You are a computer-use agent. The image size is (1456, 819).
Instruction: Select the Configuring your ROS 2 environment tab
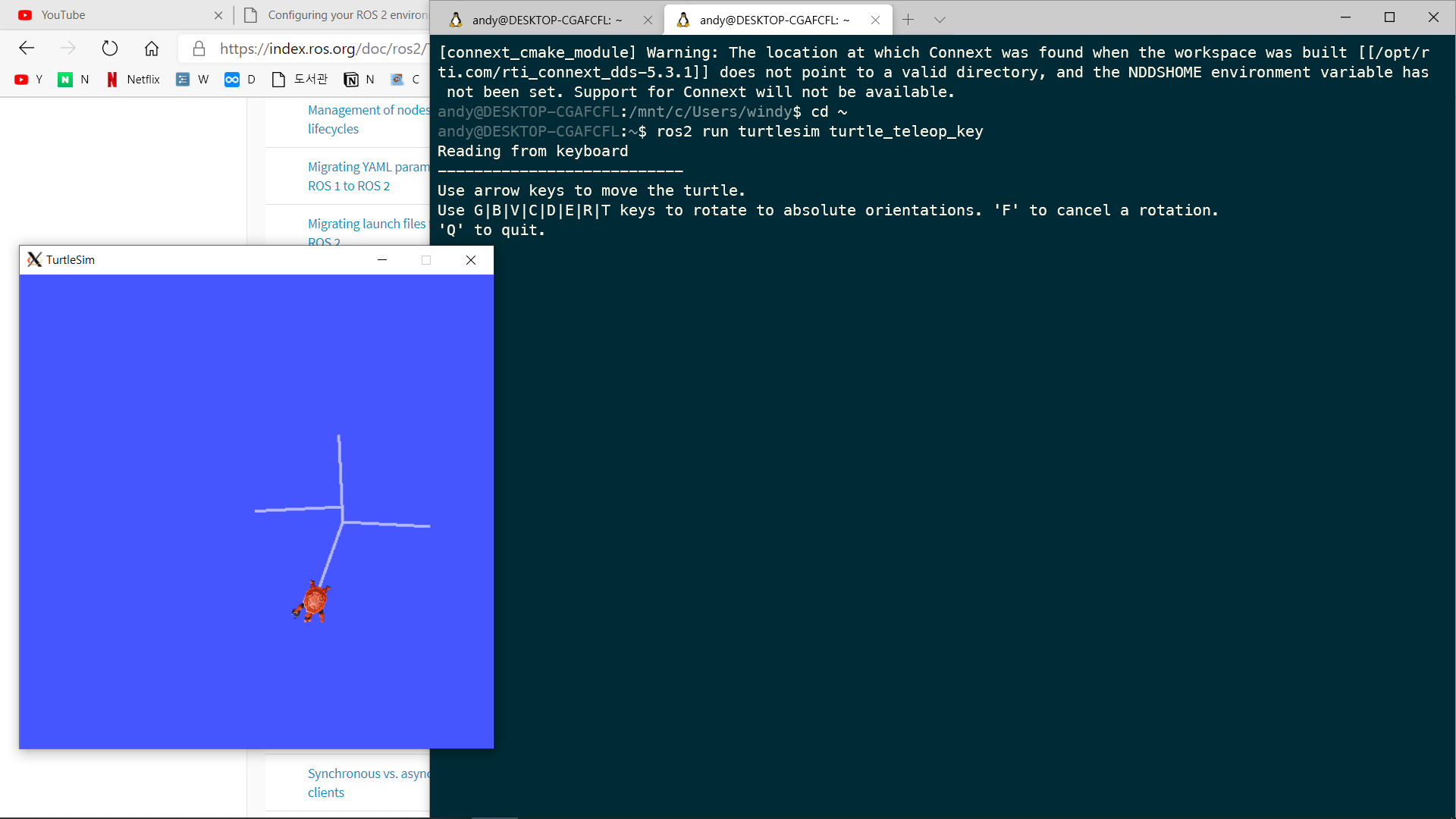341,14
